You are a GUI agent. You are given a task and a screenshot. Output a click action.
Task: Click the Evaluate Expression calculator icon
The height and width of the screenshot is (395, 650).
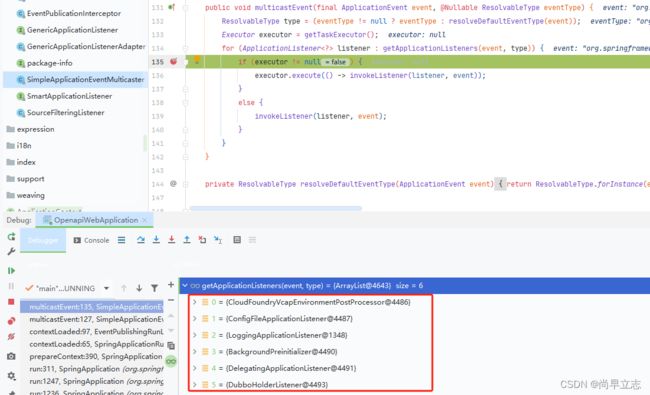(x=237, y=240)
